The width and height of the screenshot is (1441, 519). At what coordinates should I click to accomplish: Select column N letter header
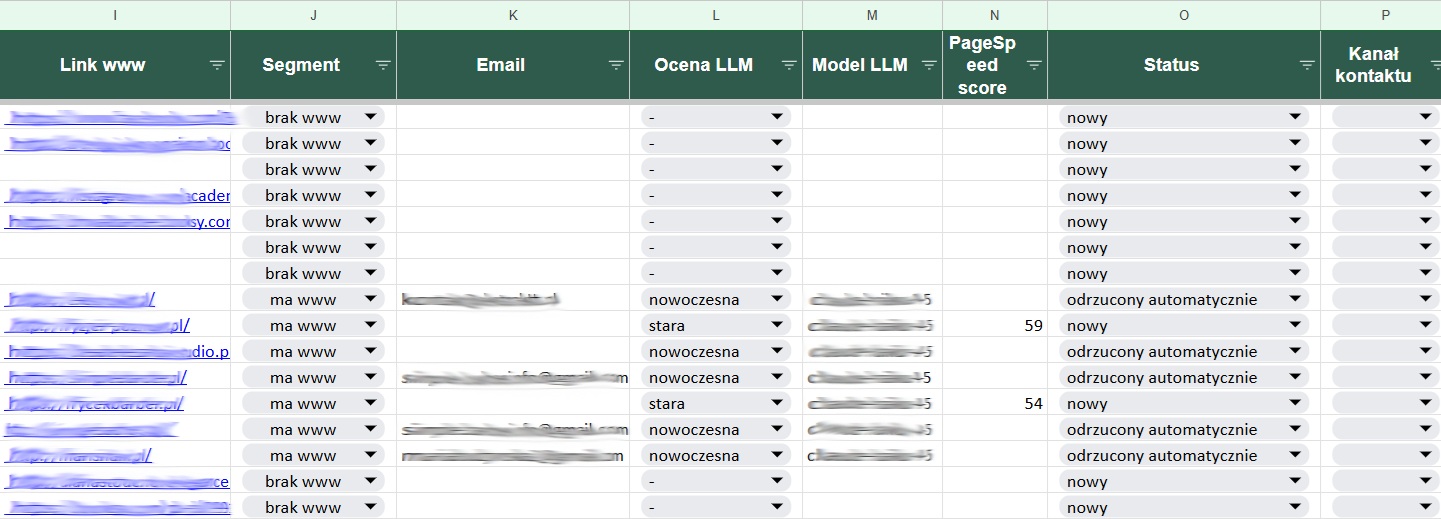tap(995, 15)
